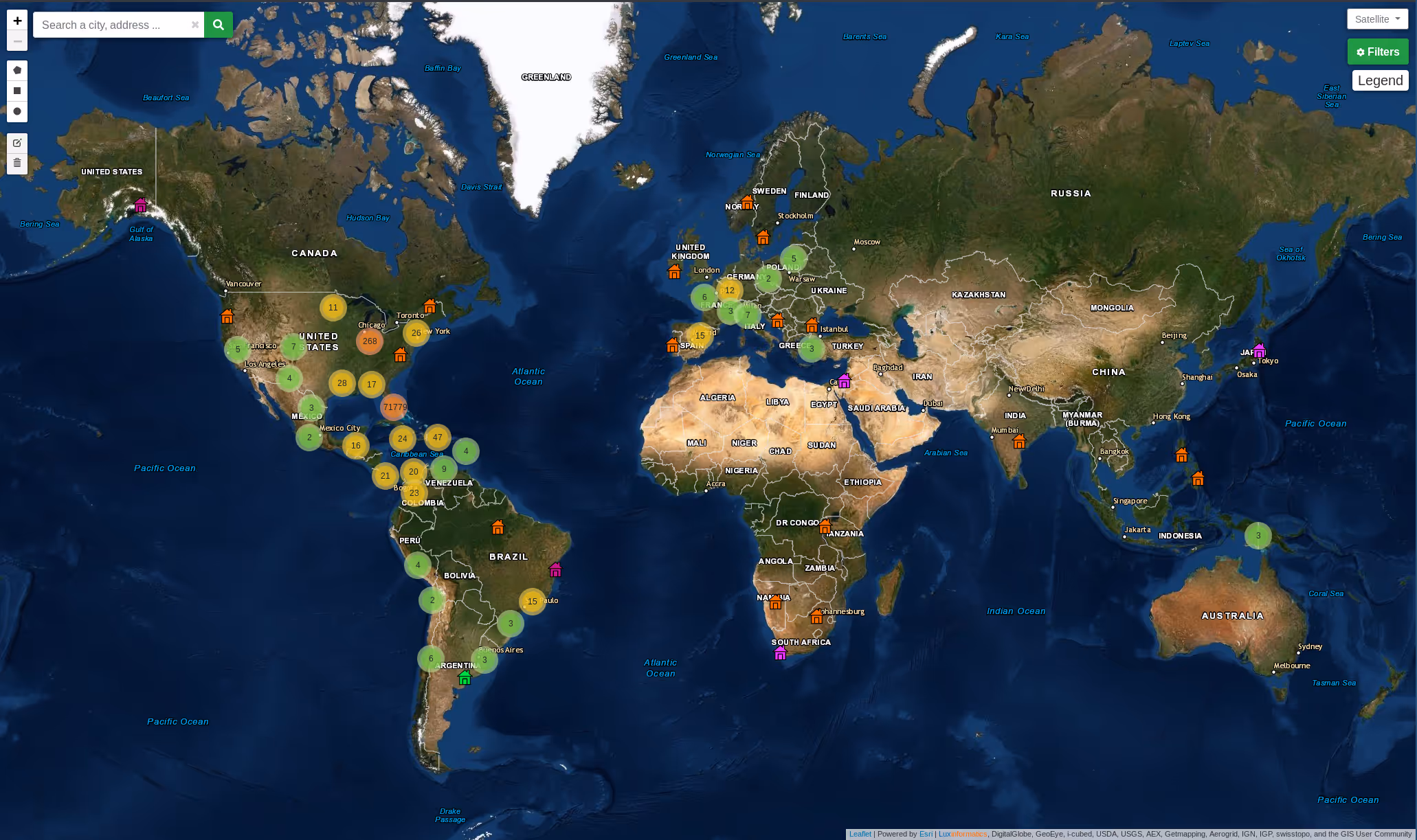
Task: Open the Leaflet attribution link
Action: pos(860,834)
